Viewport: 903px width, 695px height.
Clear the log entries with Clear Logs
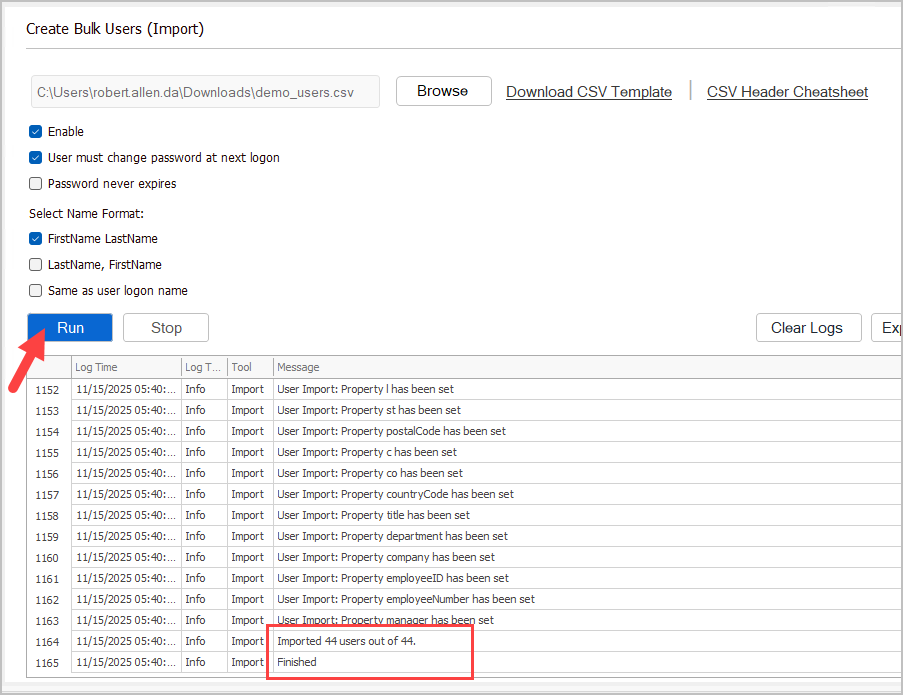pos(808,328)
